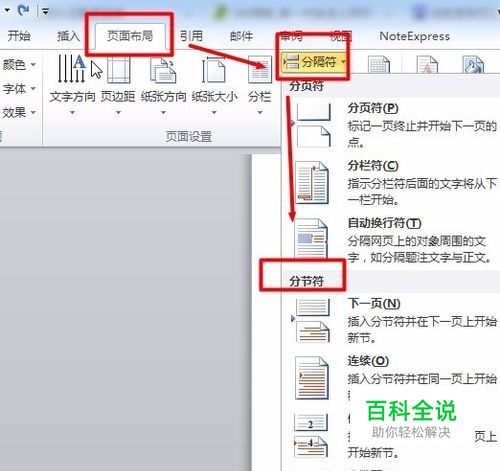Click the page color icon in the ribbon
Viewport: 500px width, 471px height.
[473, 65]
